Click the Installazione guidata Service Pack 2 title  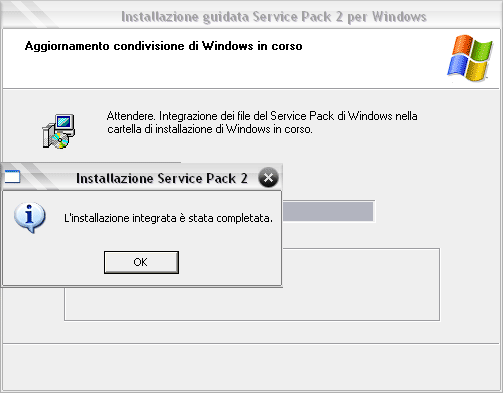point(274,17)
